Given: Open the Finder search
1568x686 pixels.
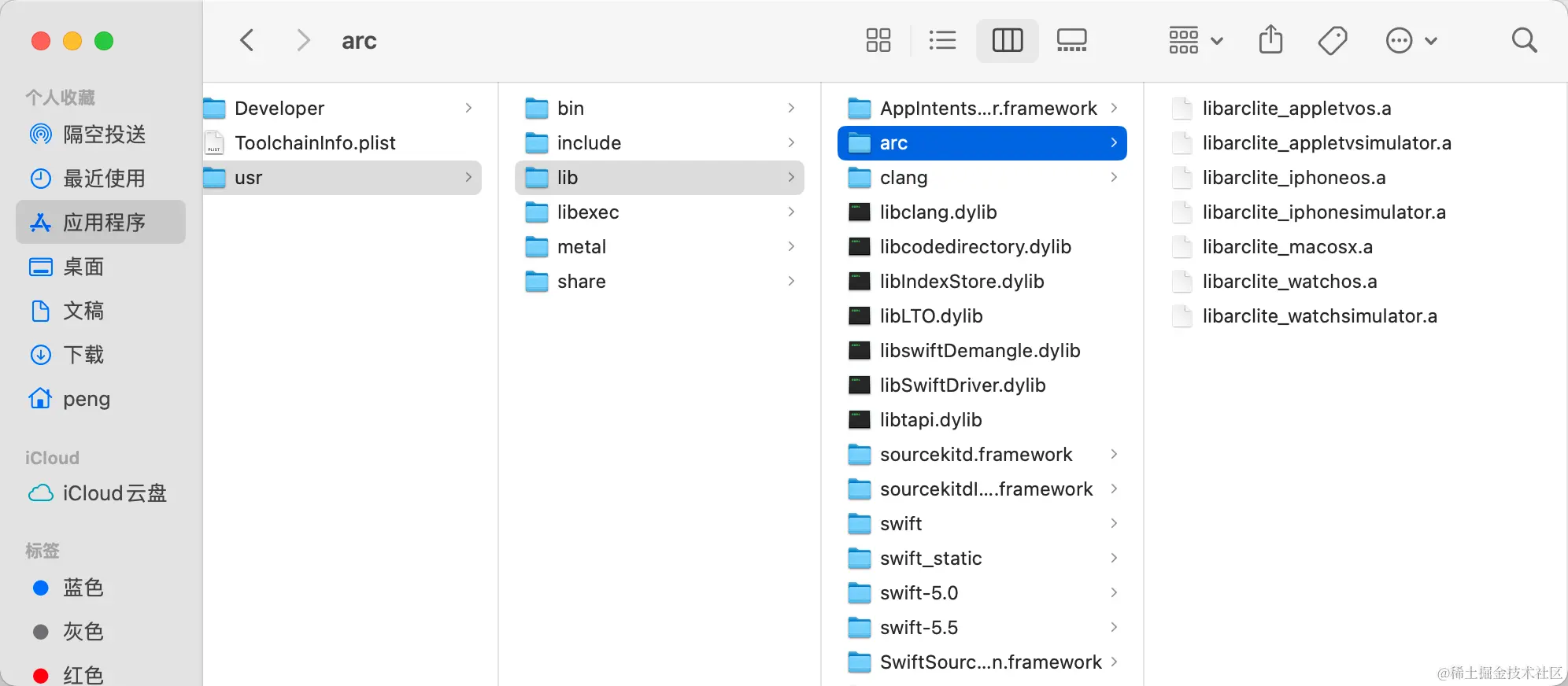Looking at the screenshot, I should coord(1524,40).
